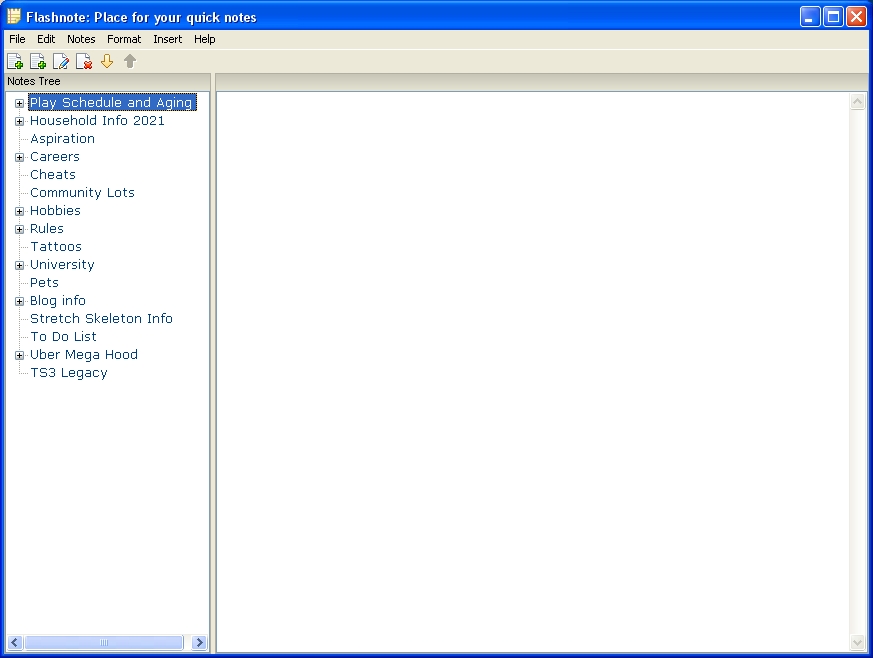Viewport: 873px width, 658px height.
Task: Select the Tattoos note
Action: click(56, 247)
